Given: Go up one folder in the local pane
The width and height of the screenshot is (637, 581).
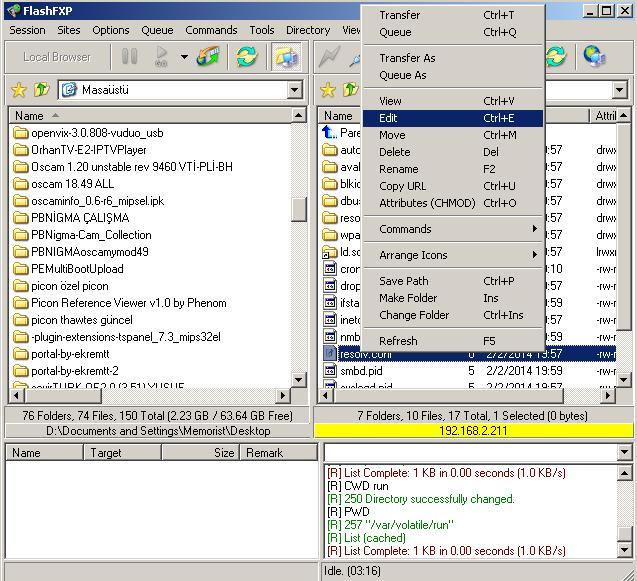Looking at the screenshot, I should [x=41, y=90].
